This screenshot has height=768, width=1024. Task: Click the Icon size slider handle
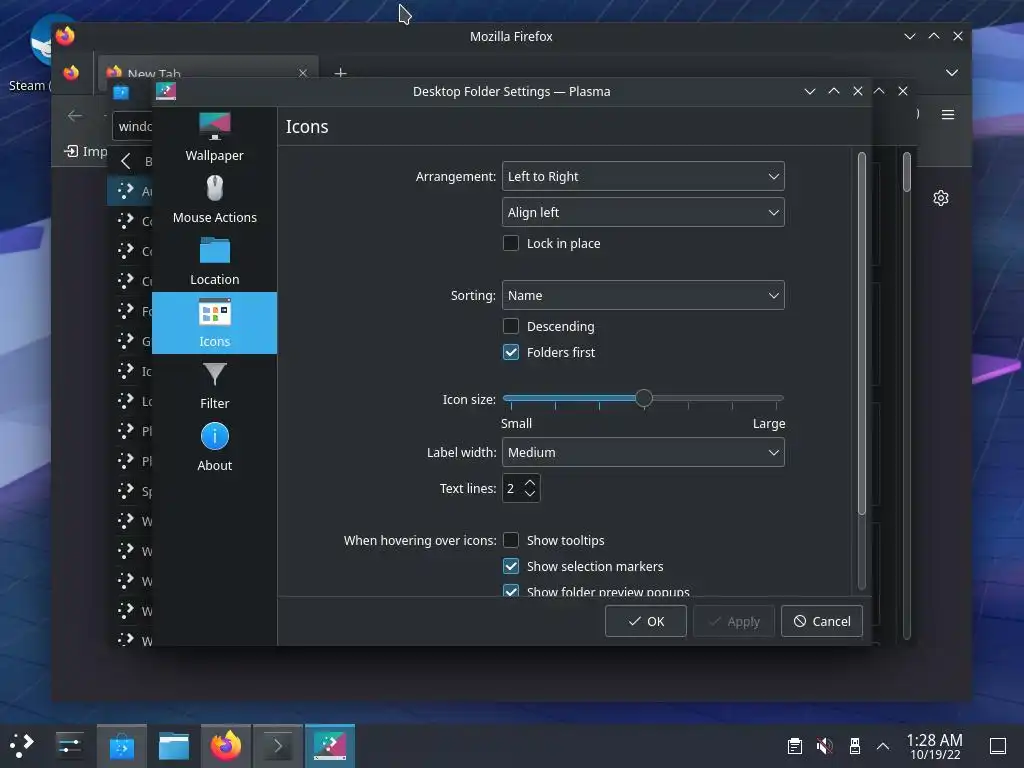coord(643,398)
